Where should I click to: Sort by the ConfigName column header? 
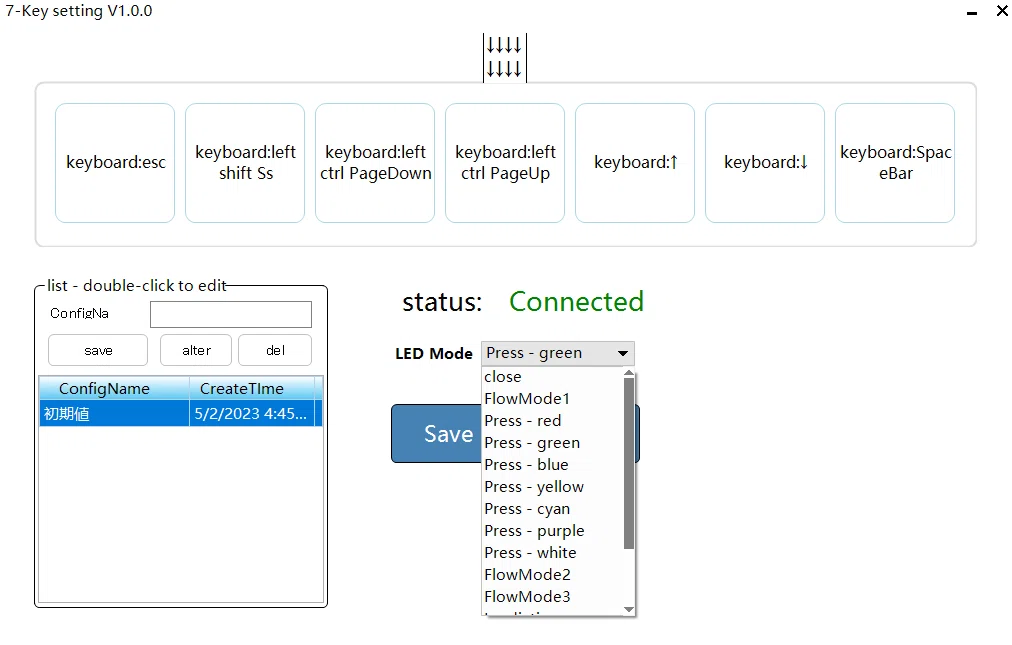pyautogui.click(x=114, y=389)
